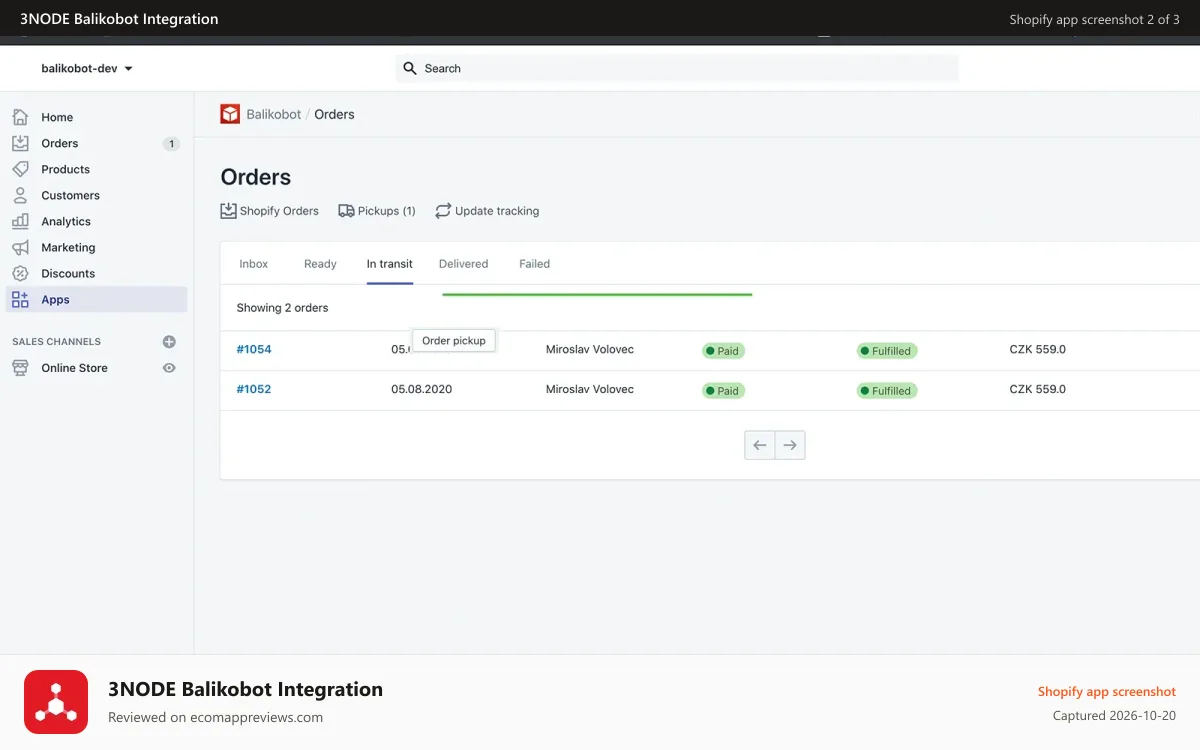
Task: Open the Home icon in sidebar
Action: [x=20, y=117]
